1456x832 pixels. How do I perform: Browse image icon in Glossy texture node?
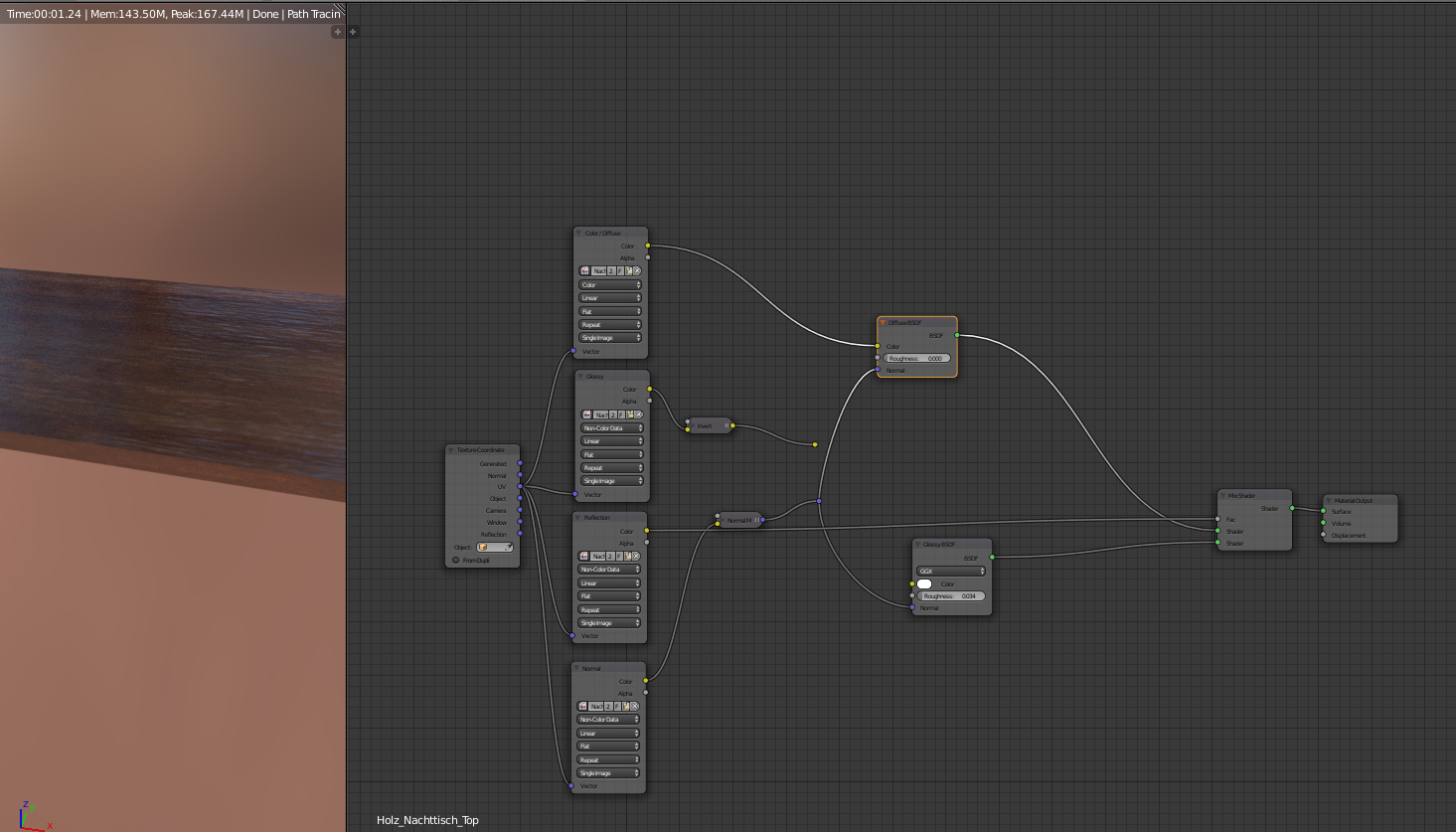pyautogui.click(x=587, y=415)
